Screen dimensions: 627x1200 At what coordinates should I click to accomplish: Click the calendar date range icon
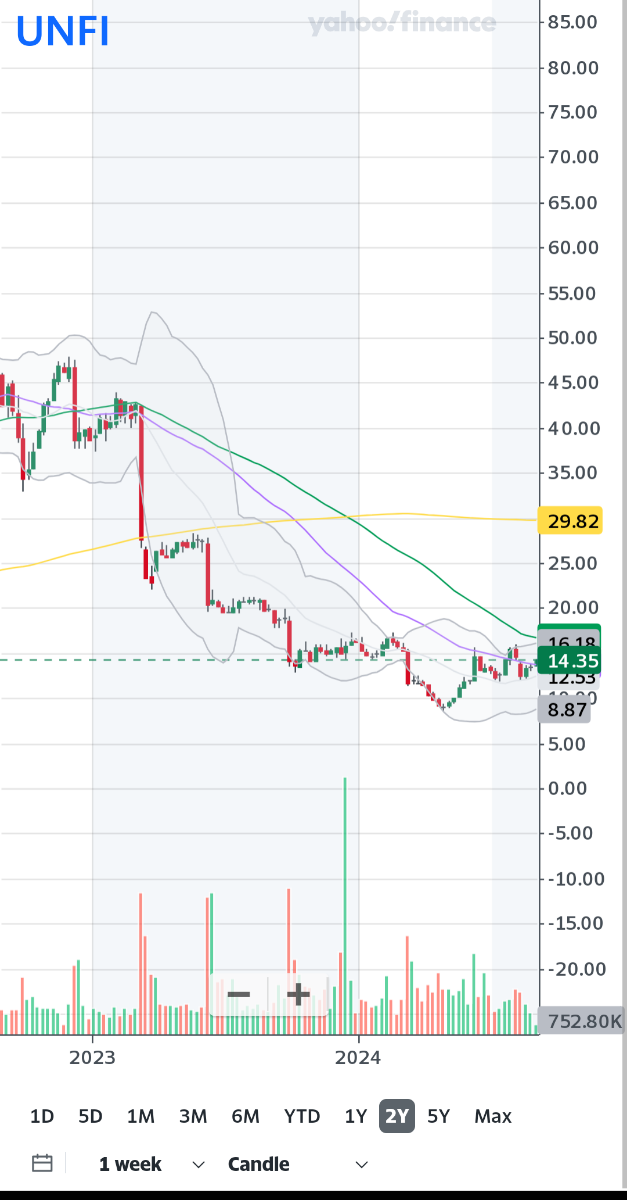tap(42, 1164)
